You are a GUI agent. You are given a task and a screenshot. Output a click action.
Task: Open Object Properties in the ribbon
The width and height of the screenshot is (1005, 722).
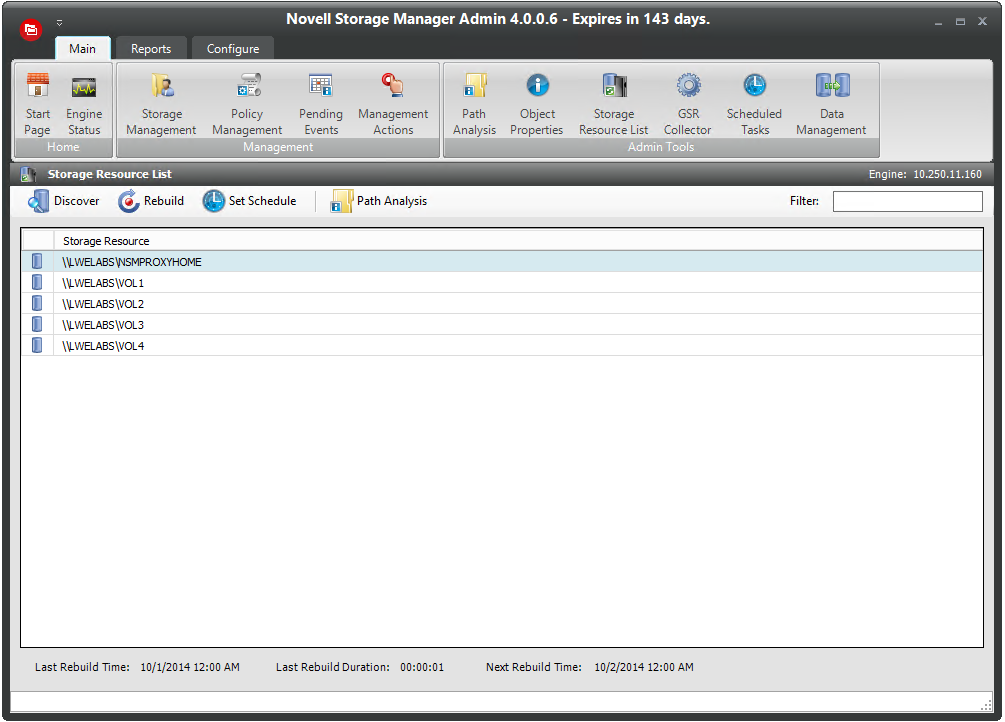(x=537, y=104)
